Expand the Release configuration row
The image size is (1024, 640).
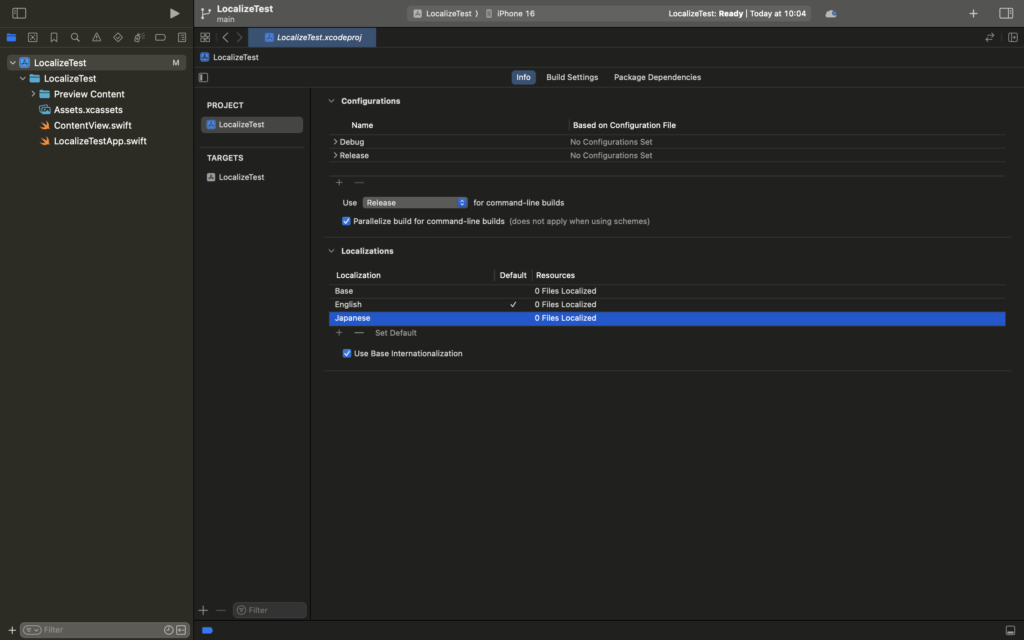click(335, 155)
